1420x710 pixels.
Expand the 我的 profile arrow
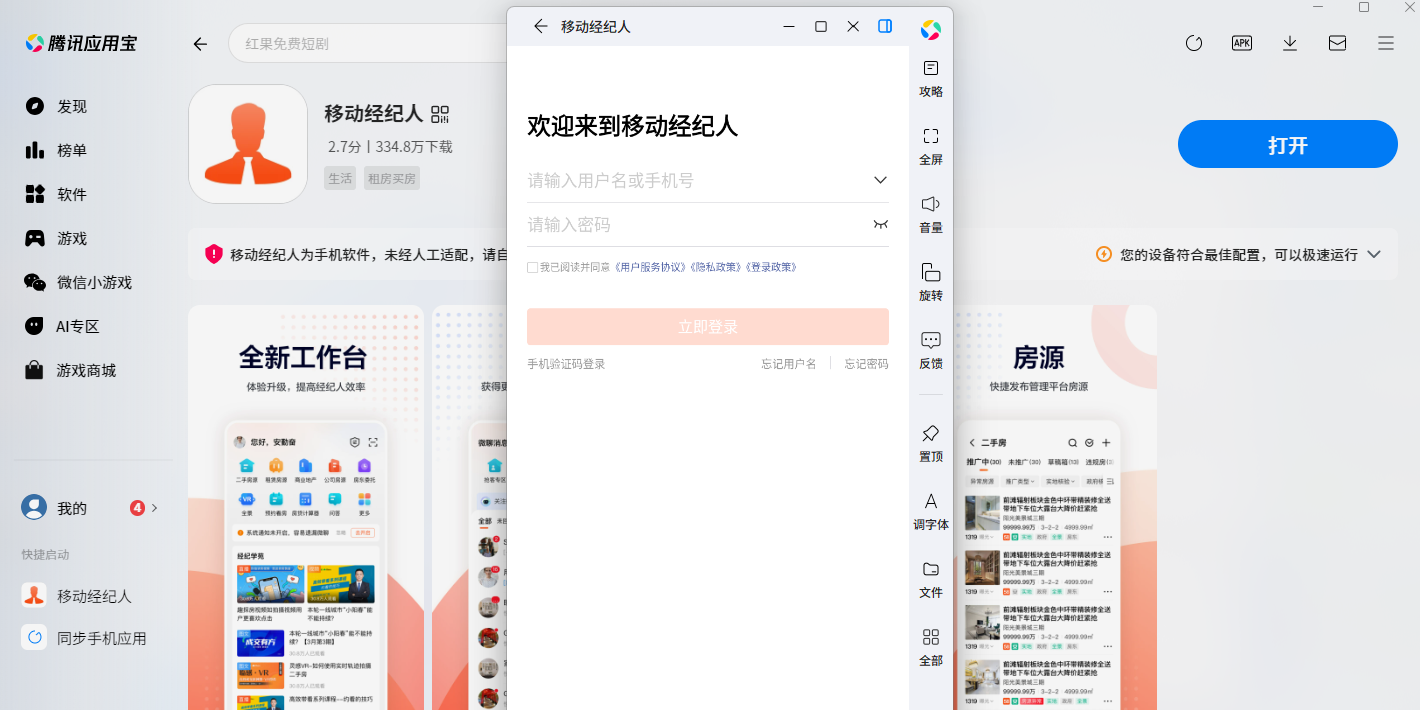155,508
